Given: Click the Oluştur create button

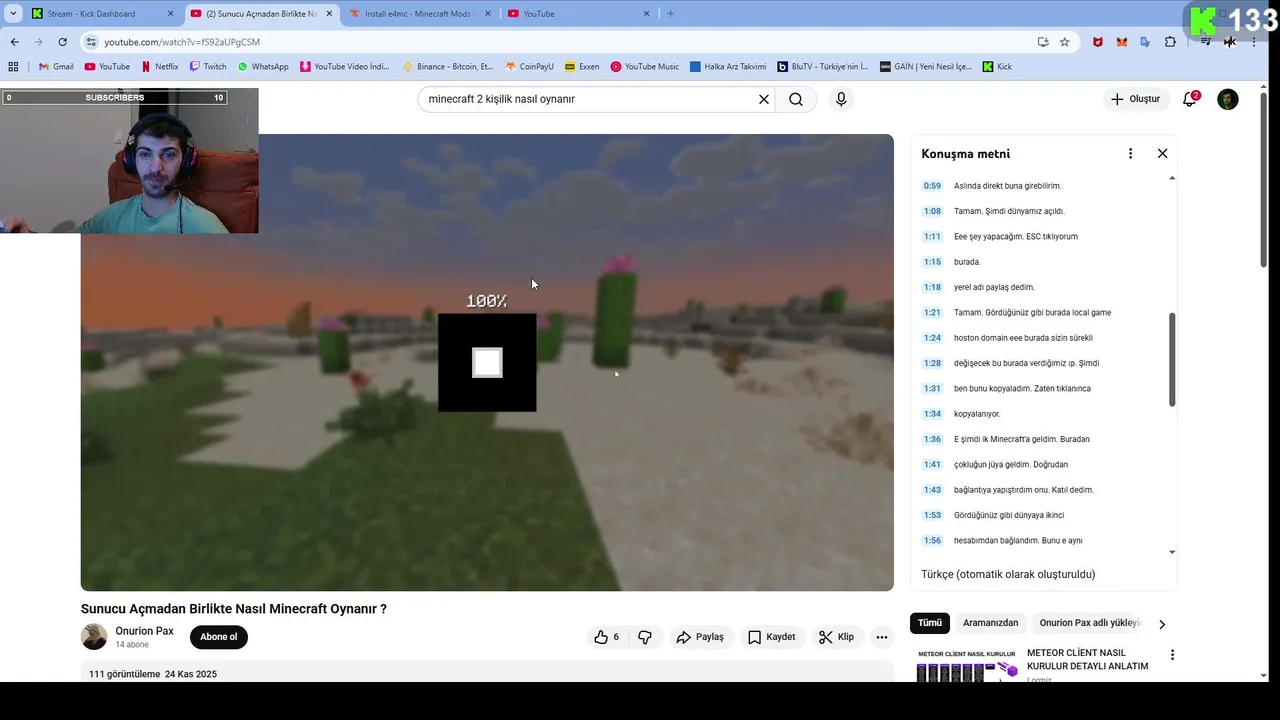Looking at the screenshot, I should click(1135, 99).
